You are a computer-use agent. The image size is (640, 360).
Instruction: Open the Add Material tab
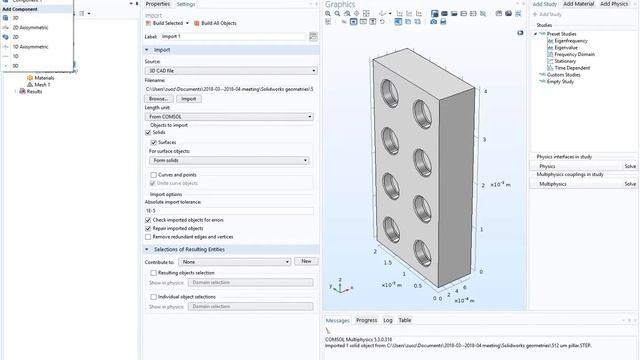578,4
